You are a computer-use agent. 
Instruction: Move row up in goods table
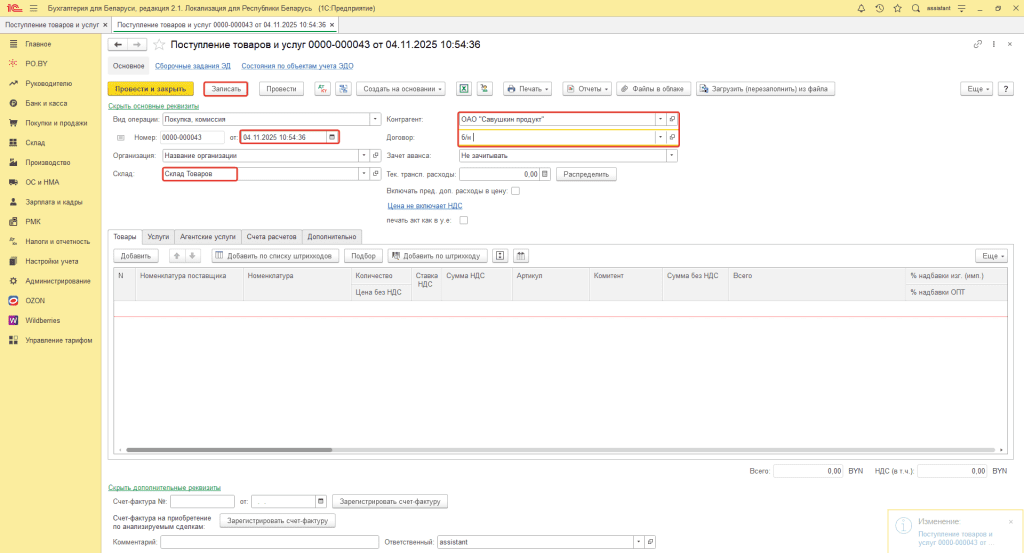pos(176,256)
